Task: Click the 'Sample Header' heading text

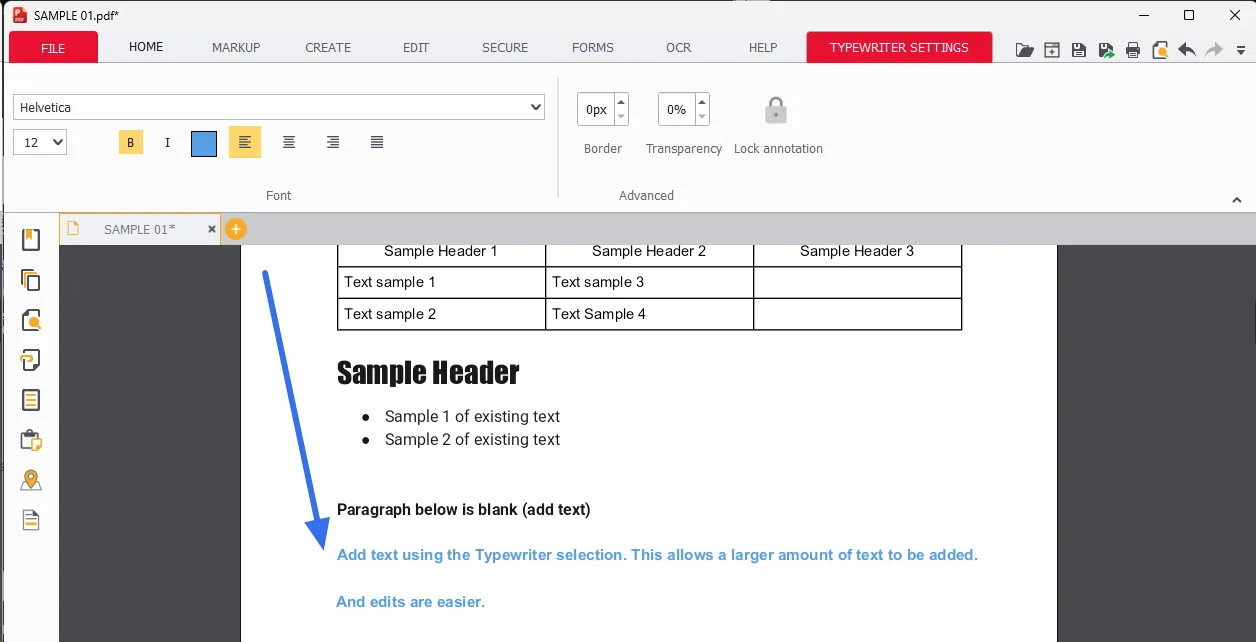Action: click(428, 373)
